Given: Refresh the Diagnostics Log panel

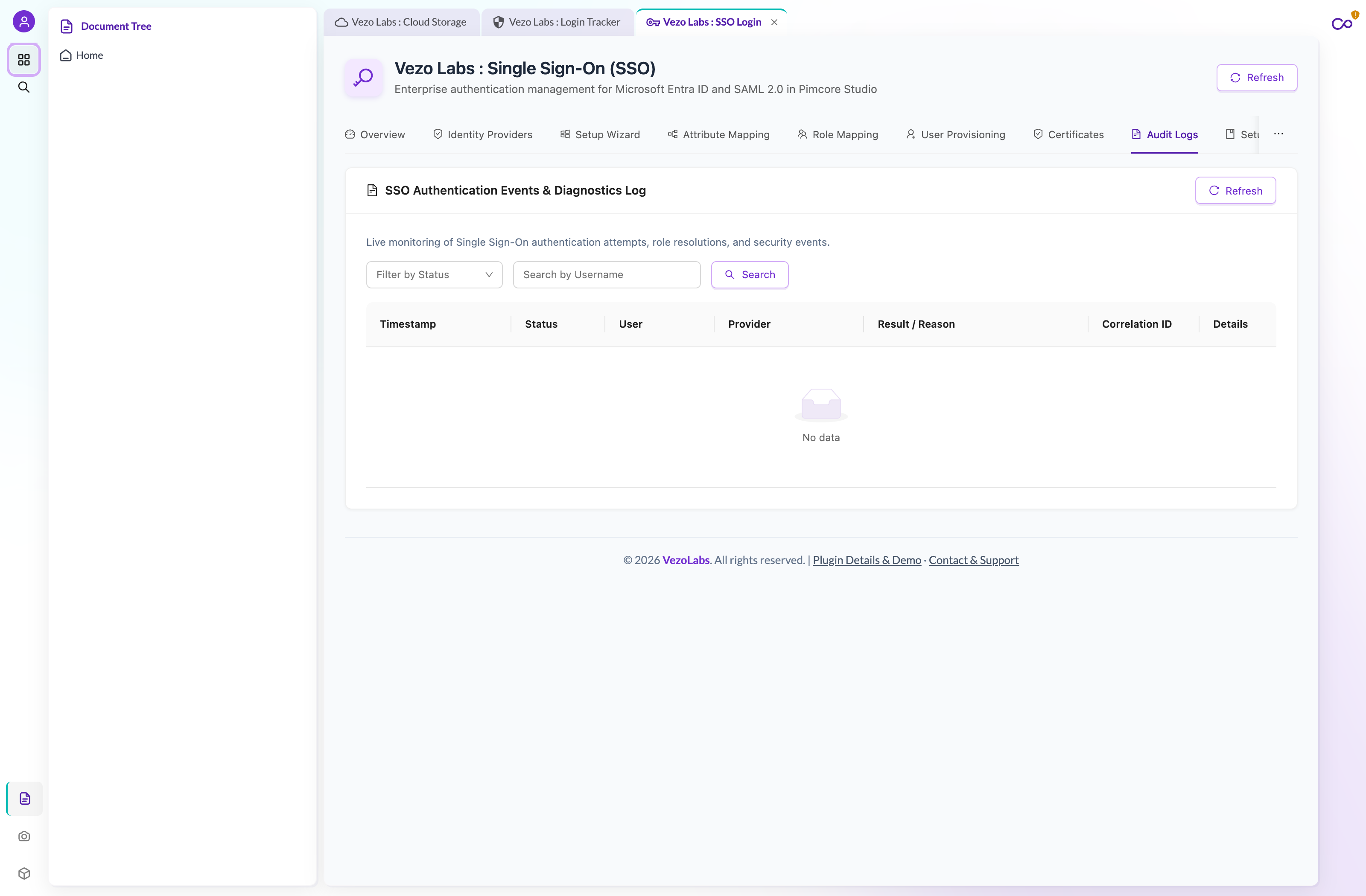Looking at the screenshot, I should click(x=1236, y=190).
